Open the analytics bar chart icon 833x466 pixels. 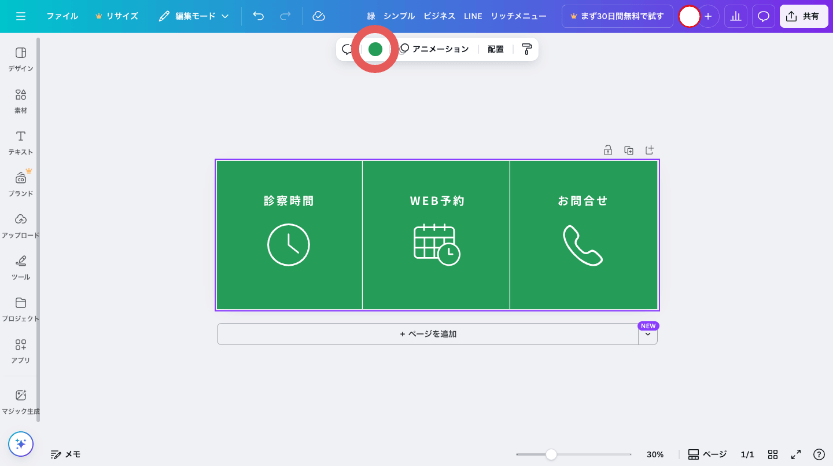click(x=736, y=16)
